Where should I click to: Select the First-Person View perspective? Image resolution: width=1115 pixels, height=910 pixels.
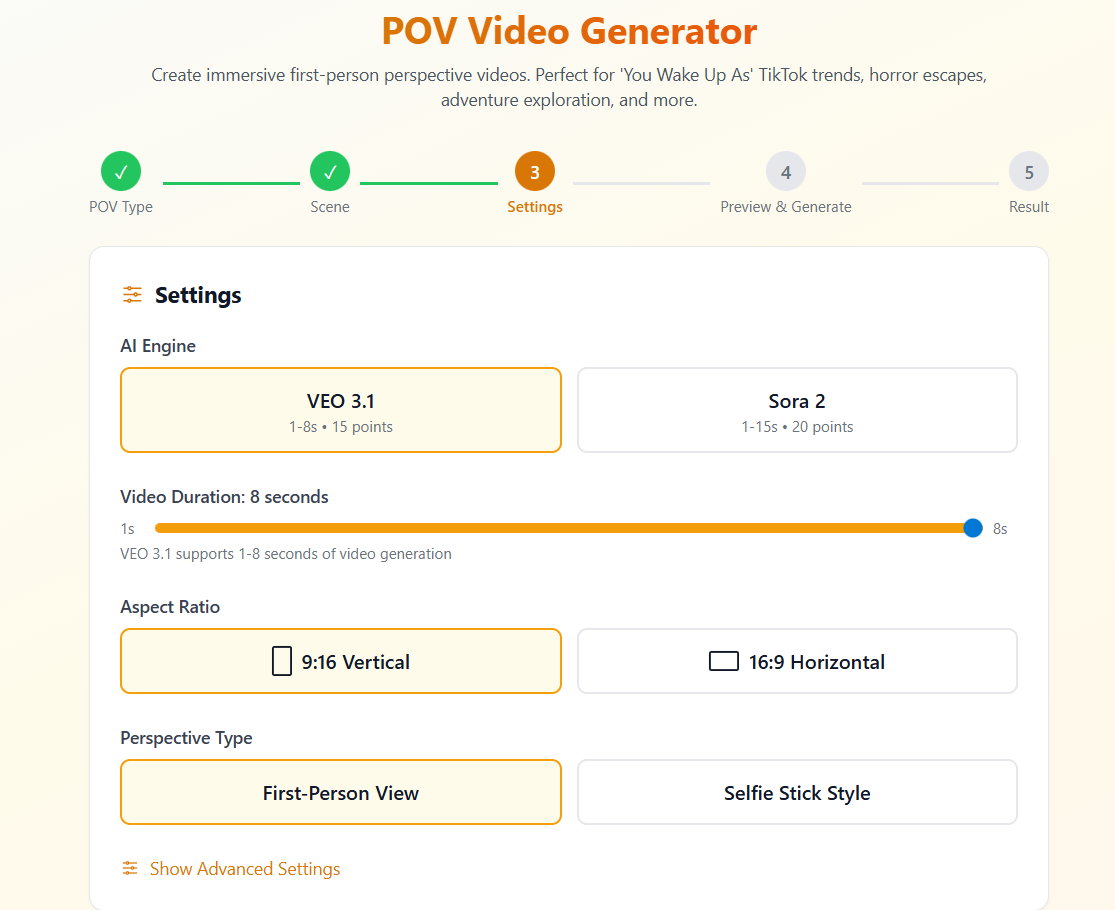tap(340, 792)
